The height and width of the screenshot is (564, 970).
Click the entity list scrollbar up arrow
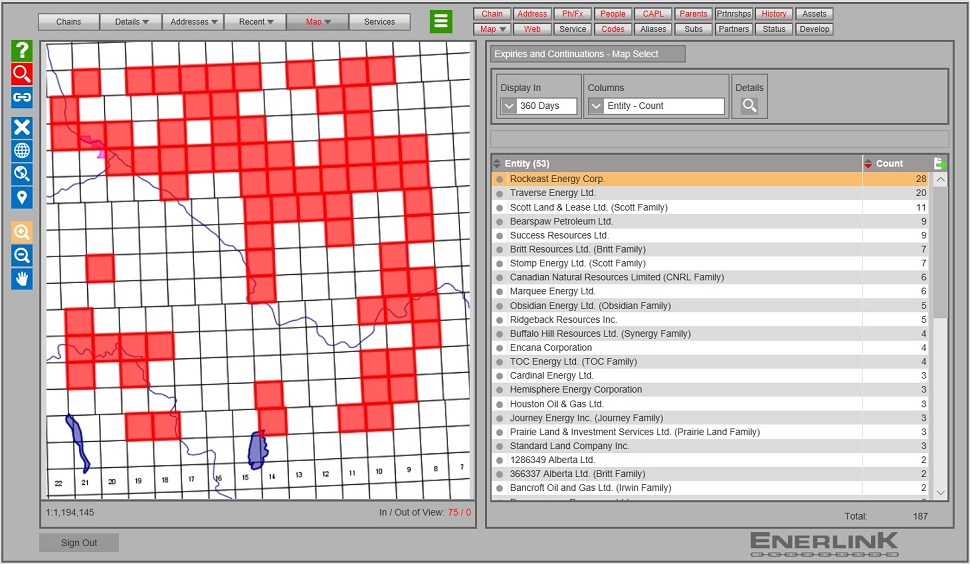pos(940,179)
